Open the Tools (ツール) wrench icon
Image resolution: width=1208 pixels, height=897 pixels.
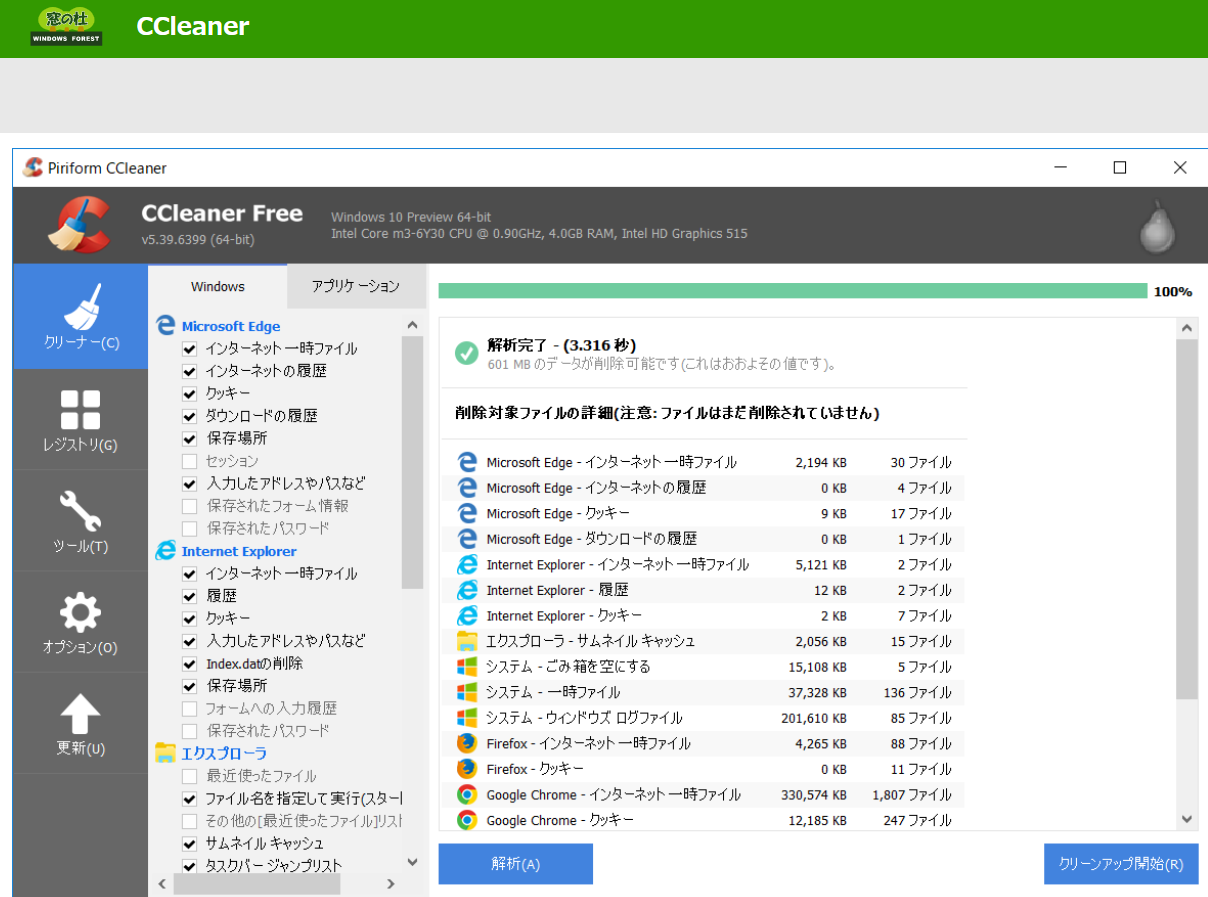pos(80,511)
